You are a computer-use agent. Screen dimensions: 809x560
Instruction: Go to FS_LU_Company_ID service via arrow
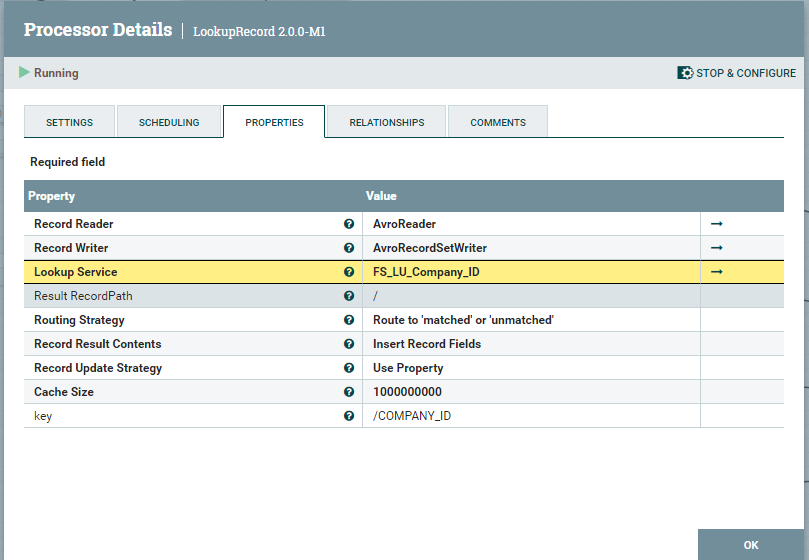717,272
